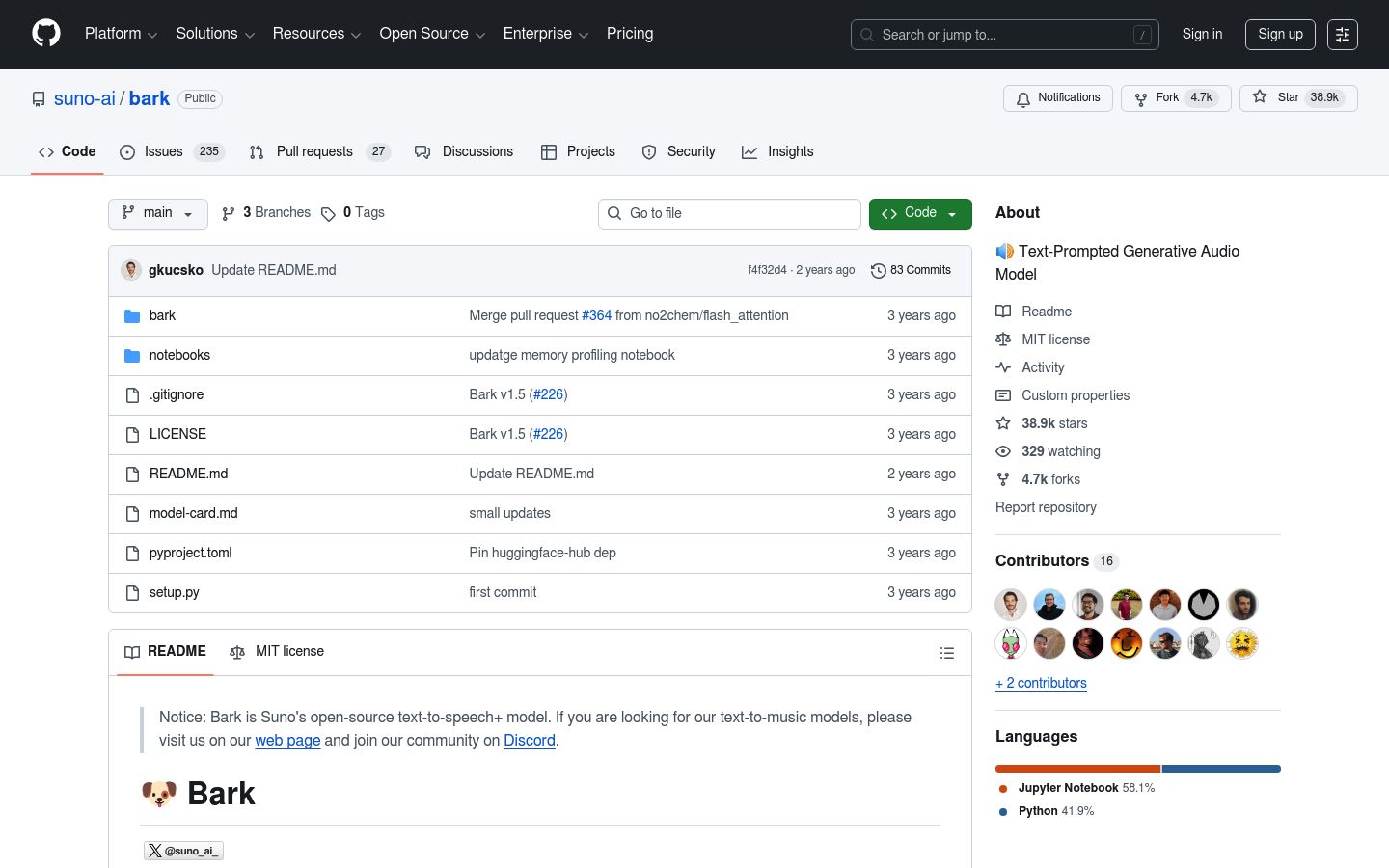Viewport: 1389px width, 868px height.
Task: Expand the Enterprise menu
Action: 545,34
